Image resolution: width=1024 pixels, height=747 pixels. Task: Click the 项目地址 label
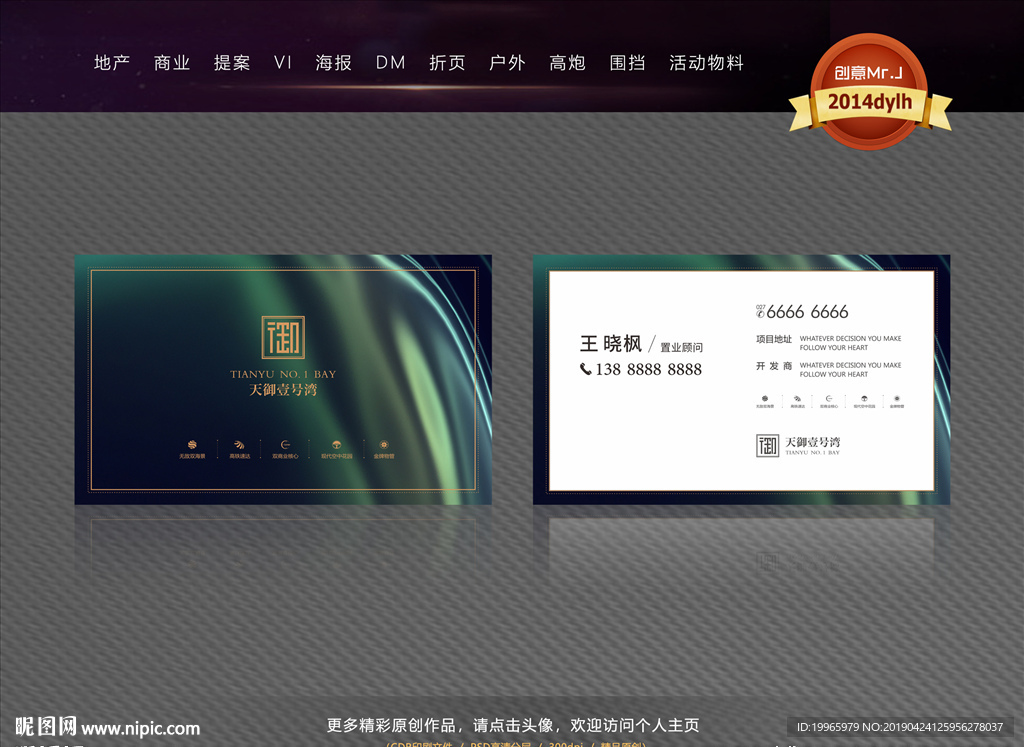pos(774,339)
